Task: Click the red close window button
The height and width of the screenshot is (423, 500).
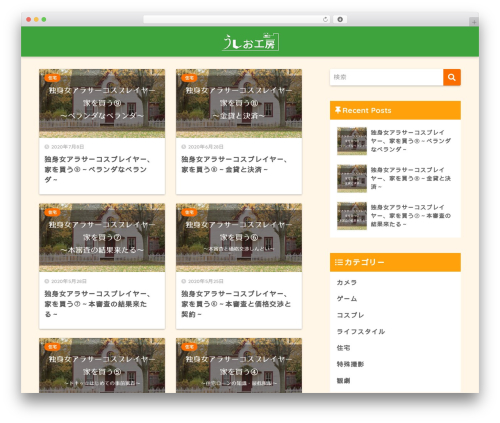Action: click(x=29, y=19)
